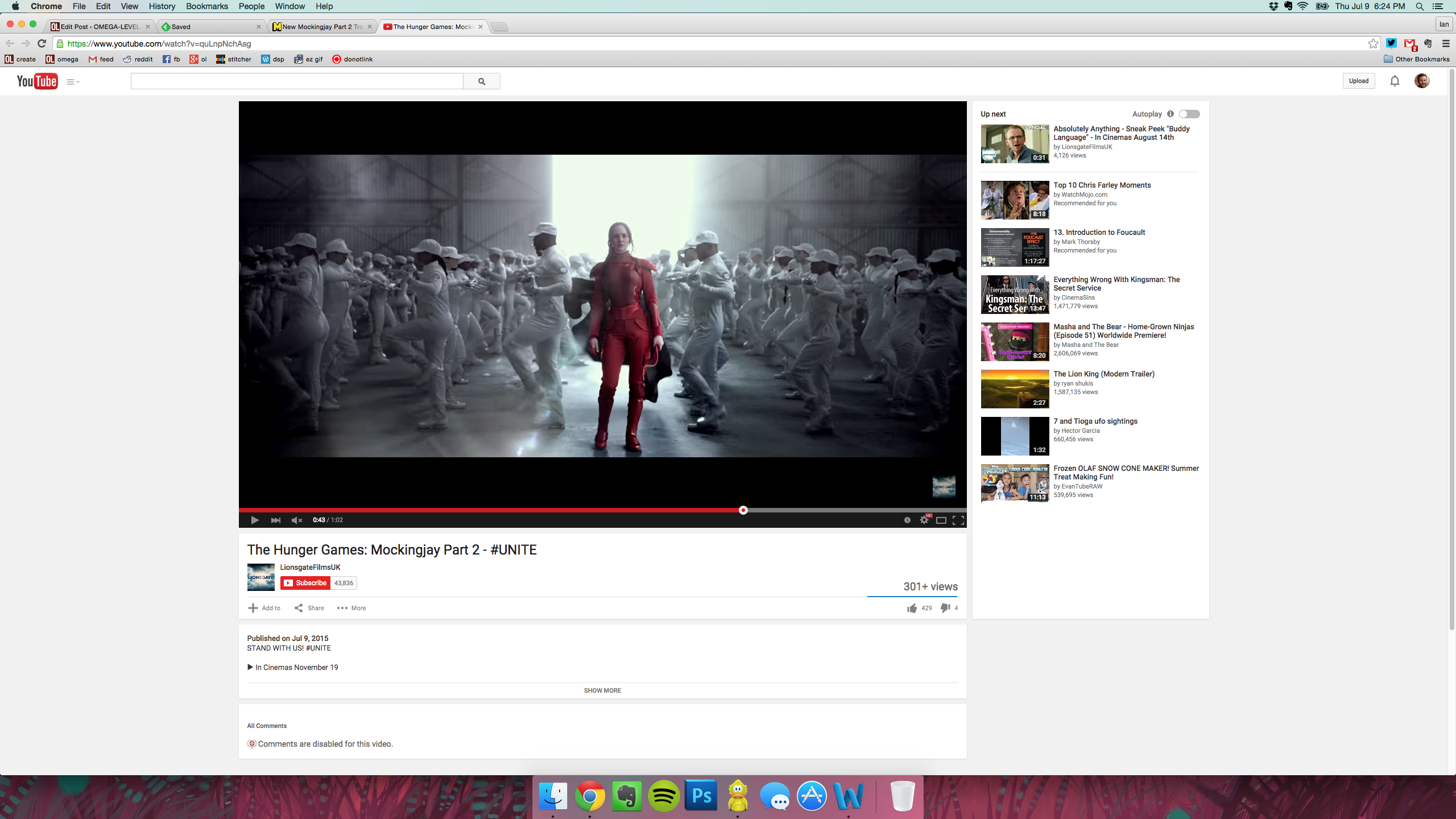Open Spotlight search in menu bar
Image resolution: width=1456 pixels, height=819 pixels.
click(1420, 6)
